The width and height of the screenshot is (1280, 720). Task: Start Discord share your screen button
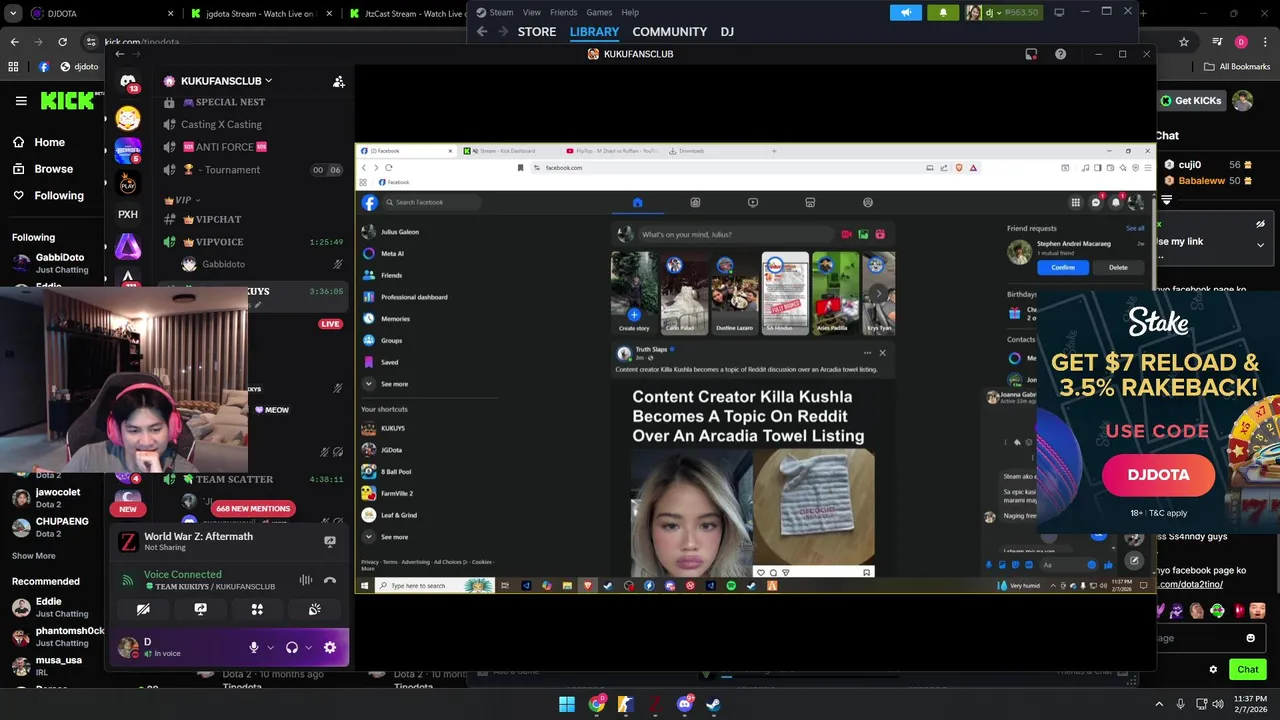point(200,609)
